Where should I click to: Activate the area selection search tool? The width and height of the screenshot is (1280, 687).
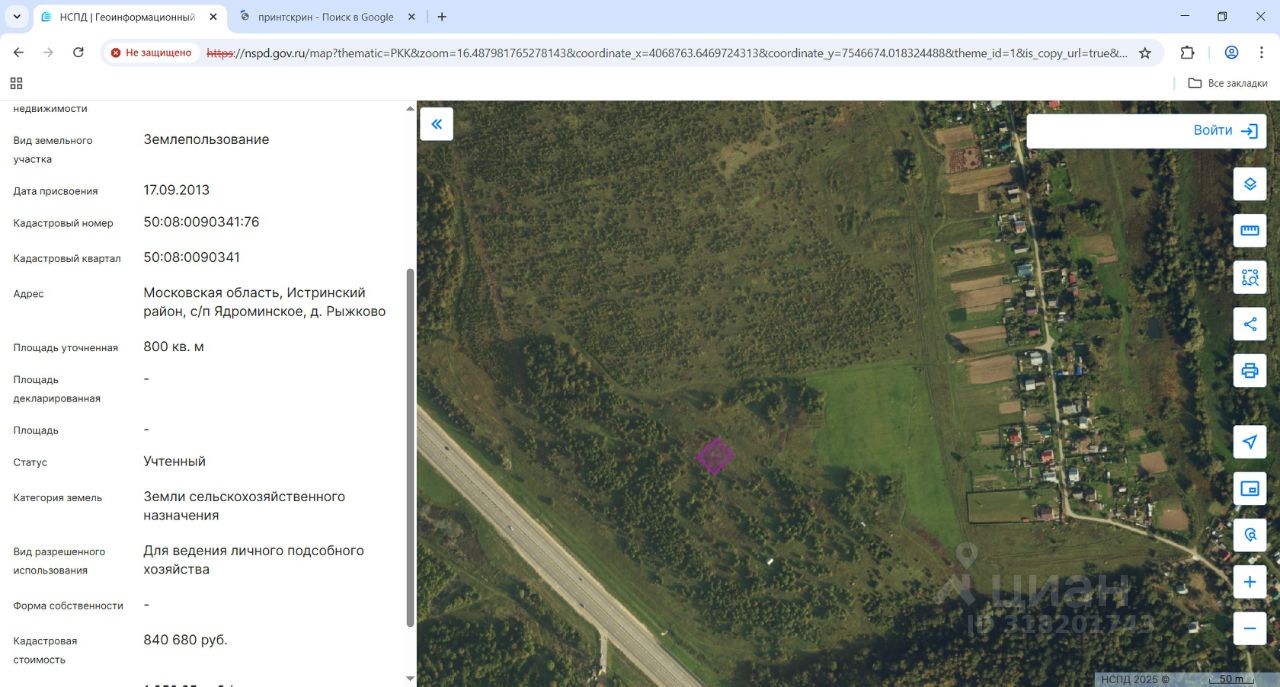tap(1249, 277)
